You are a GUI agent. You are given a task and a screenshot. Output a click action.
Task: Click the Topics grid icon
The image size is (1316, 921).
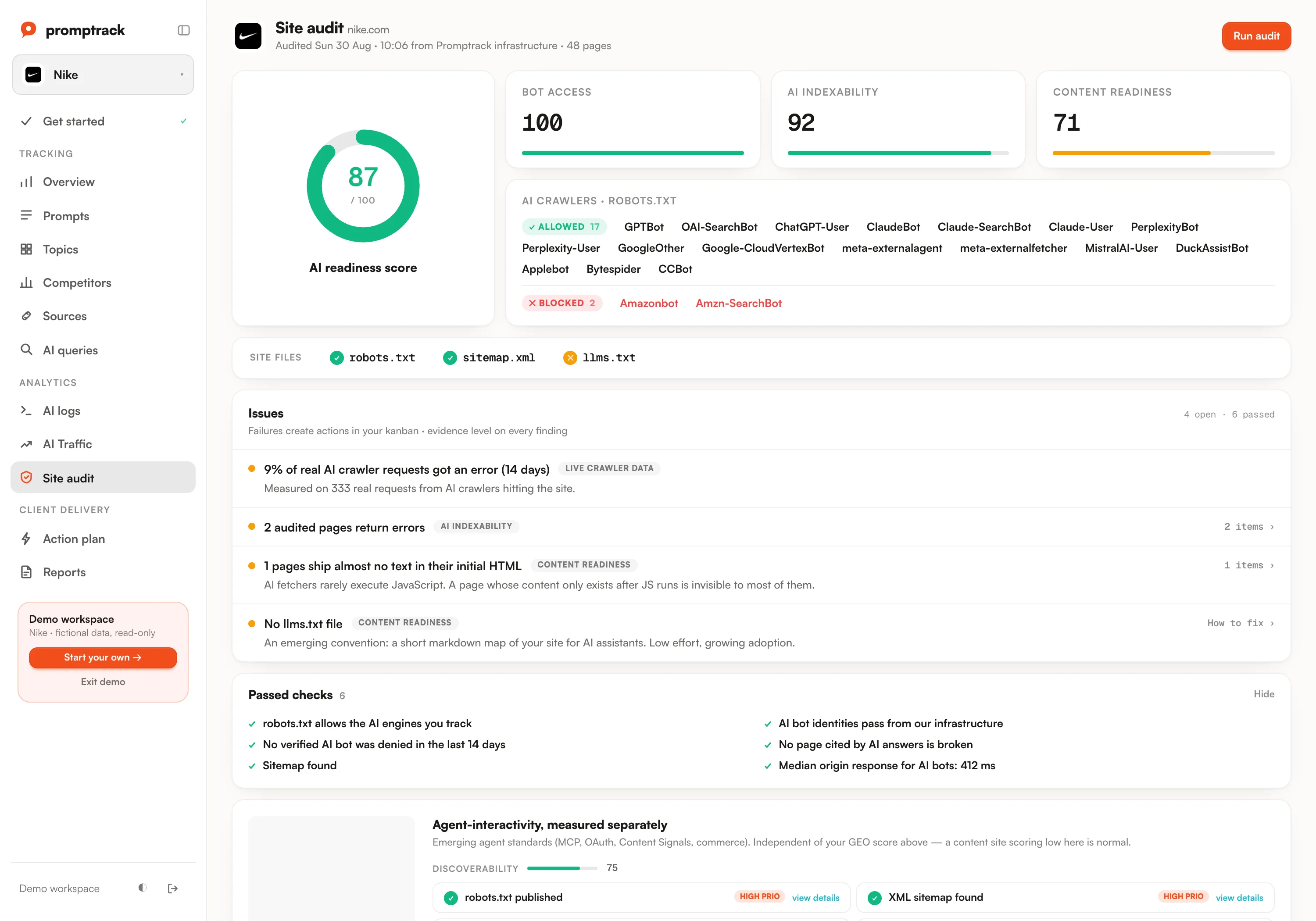click(26, 249)
